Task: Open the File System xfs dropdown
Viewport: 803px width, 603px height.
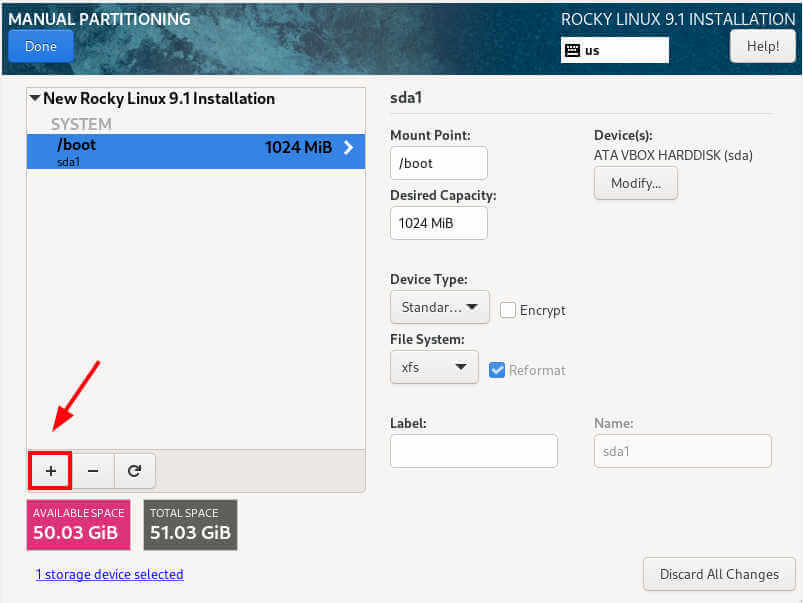Action: coord(434,367)
